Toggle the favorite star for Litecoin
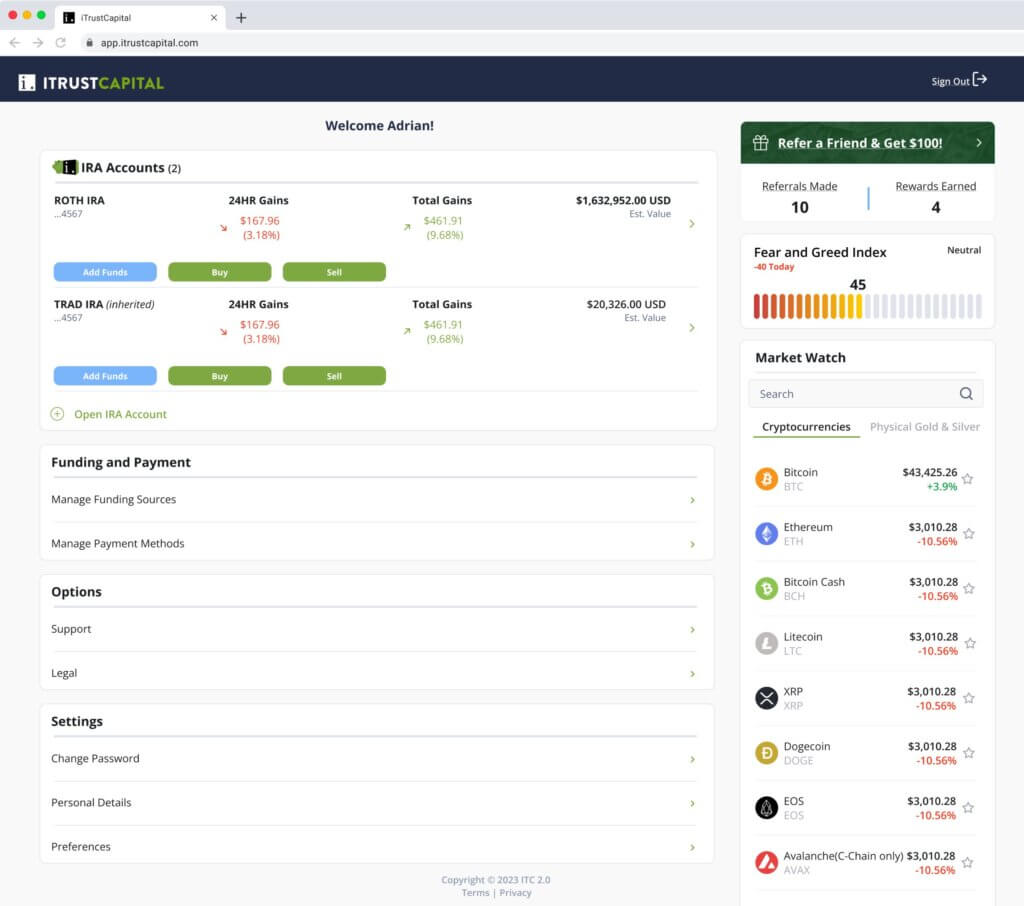 [967, 643]
